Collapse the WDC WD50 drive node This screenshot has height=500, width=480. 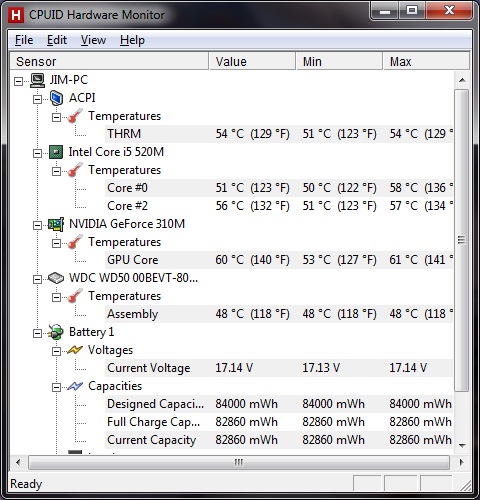coord(38,279)
